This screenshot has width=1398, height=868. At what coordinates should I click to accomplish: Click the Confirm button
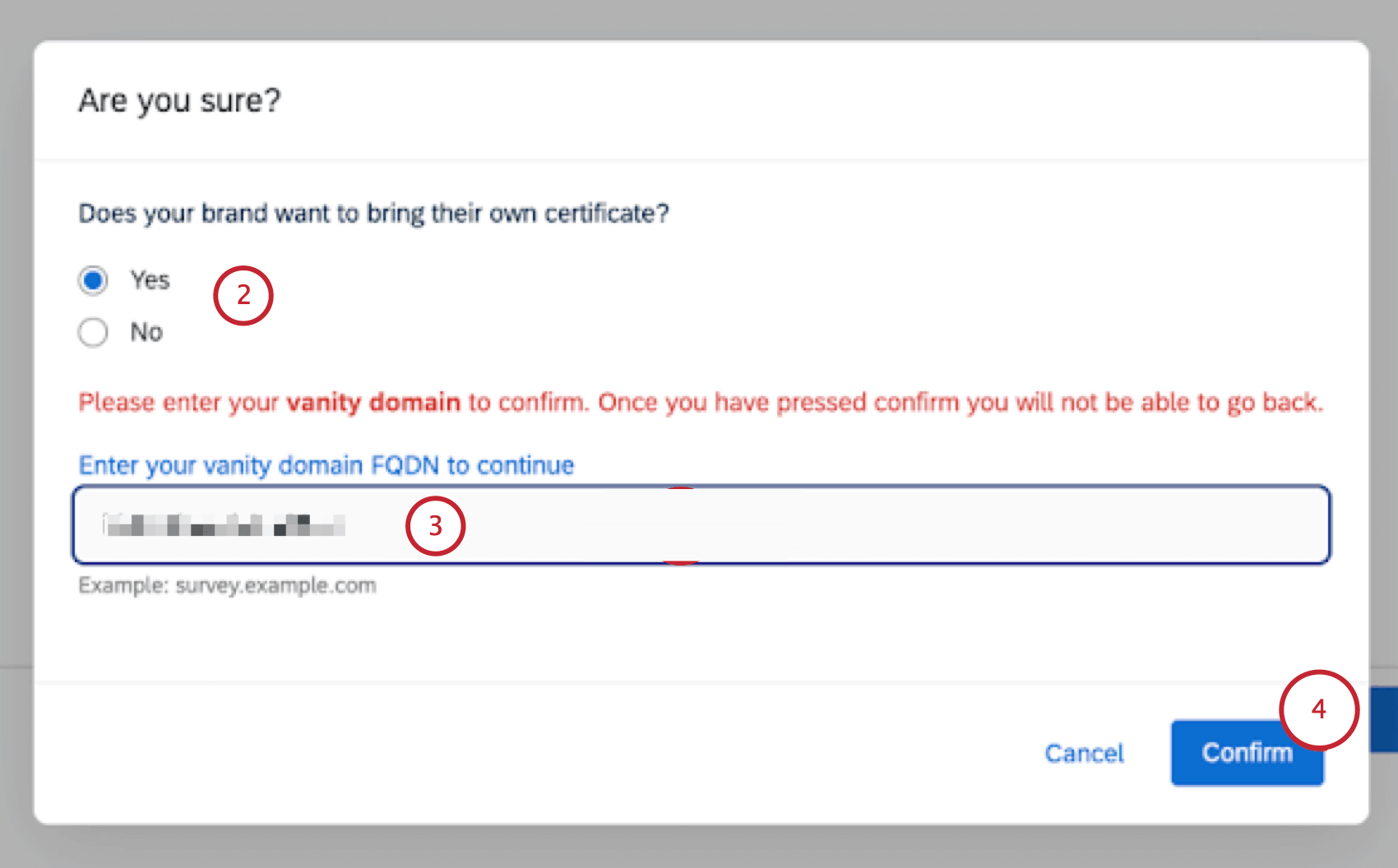coord(1247,752)
